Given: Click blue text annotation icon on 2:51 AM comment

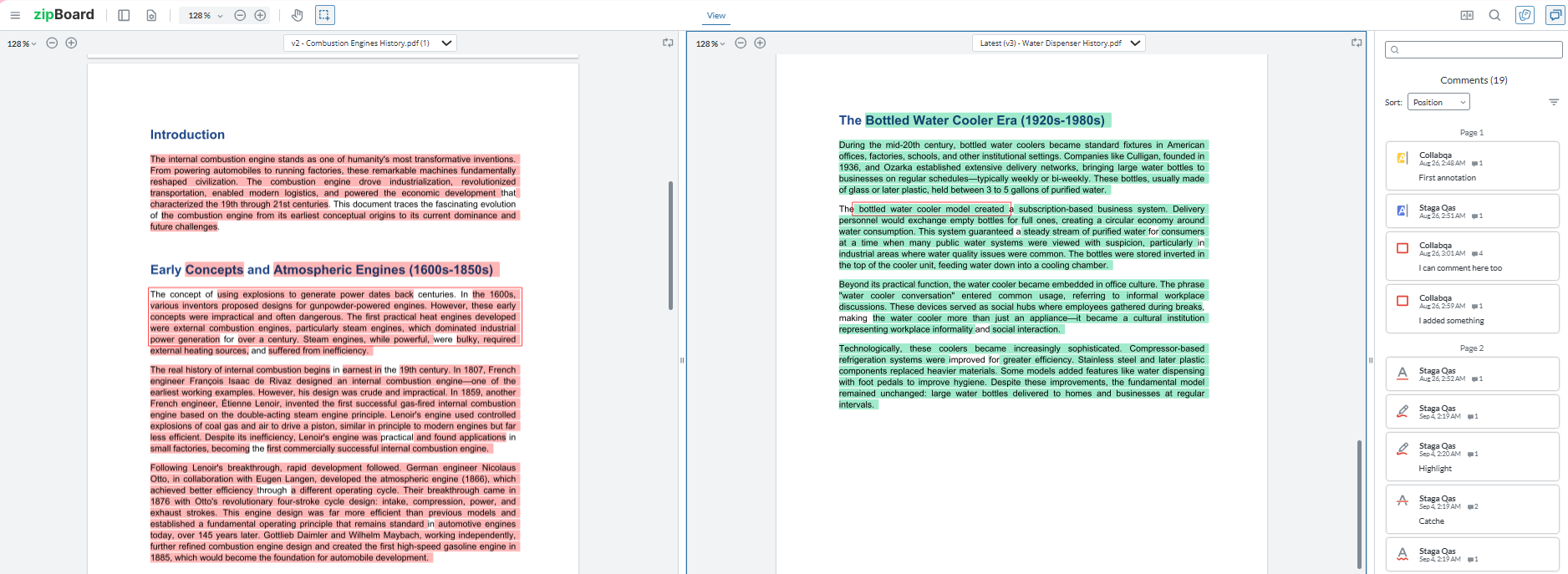Looking at the screenshot, I should (x=1403, y=211).
